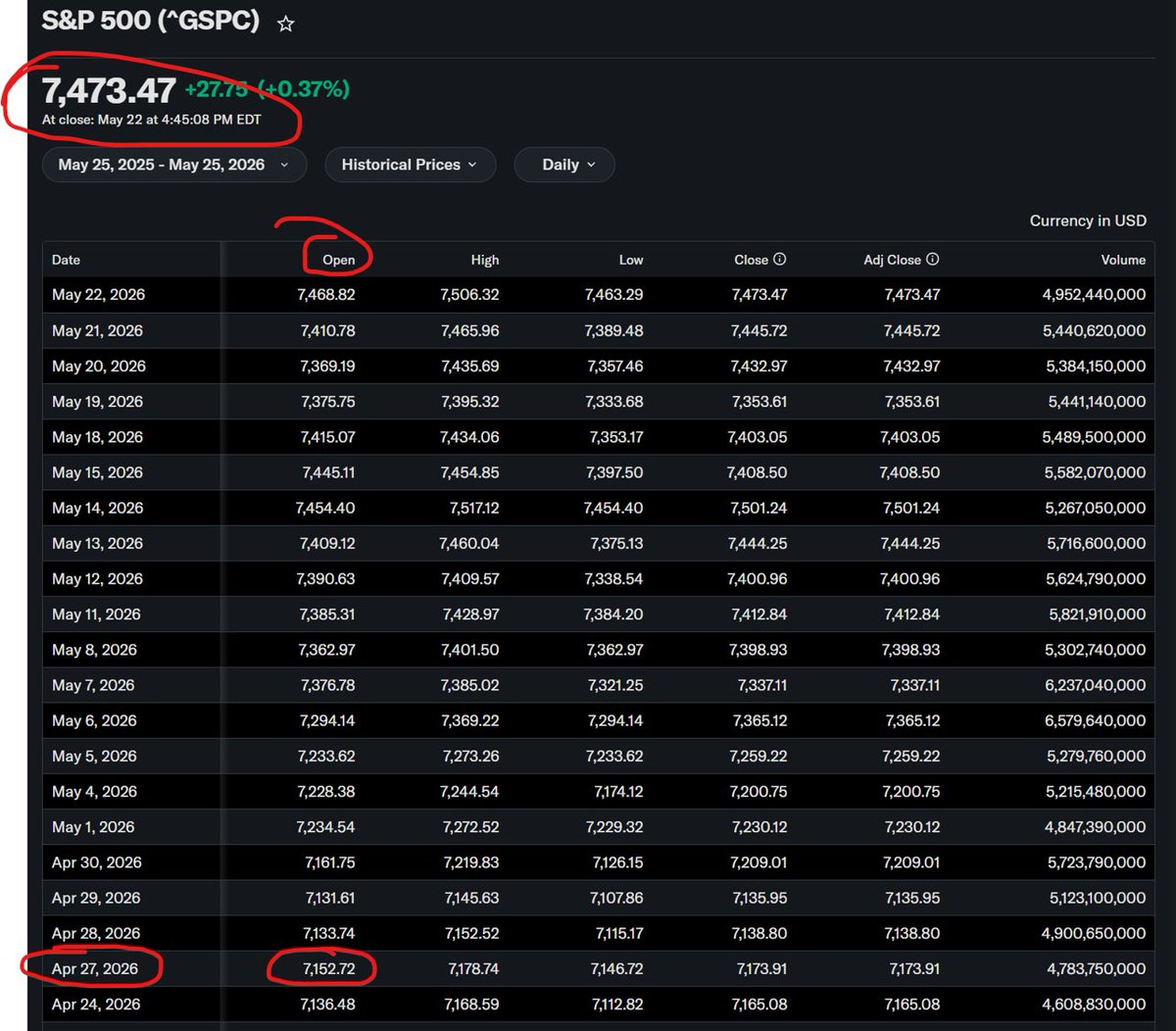Click the Volume column header
Screen dimensions: 1176x1031
1123,260
